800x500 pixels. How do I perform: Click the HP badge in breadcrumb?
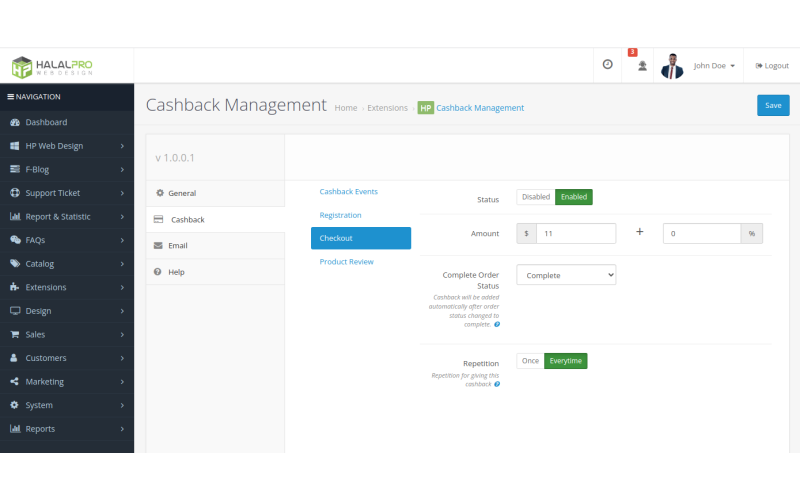[426, 108]
